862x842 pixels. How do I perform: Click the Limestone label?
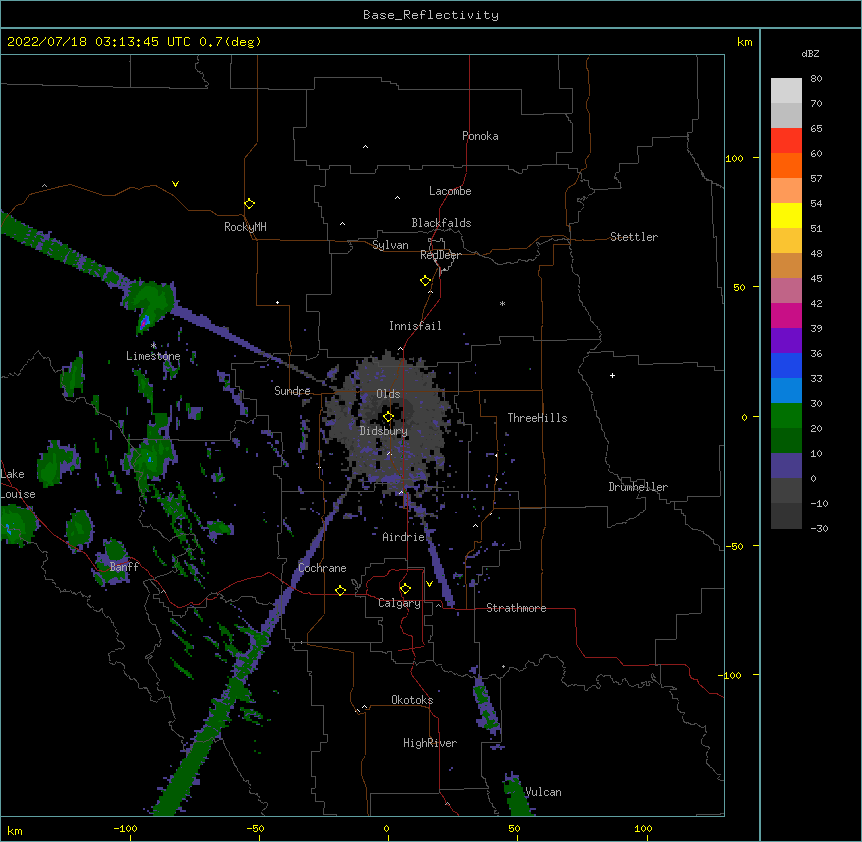click(153, 356)
